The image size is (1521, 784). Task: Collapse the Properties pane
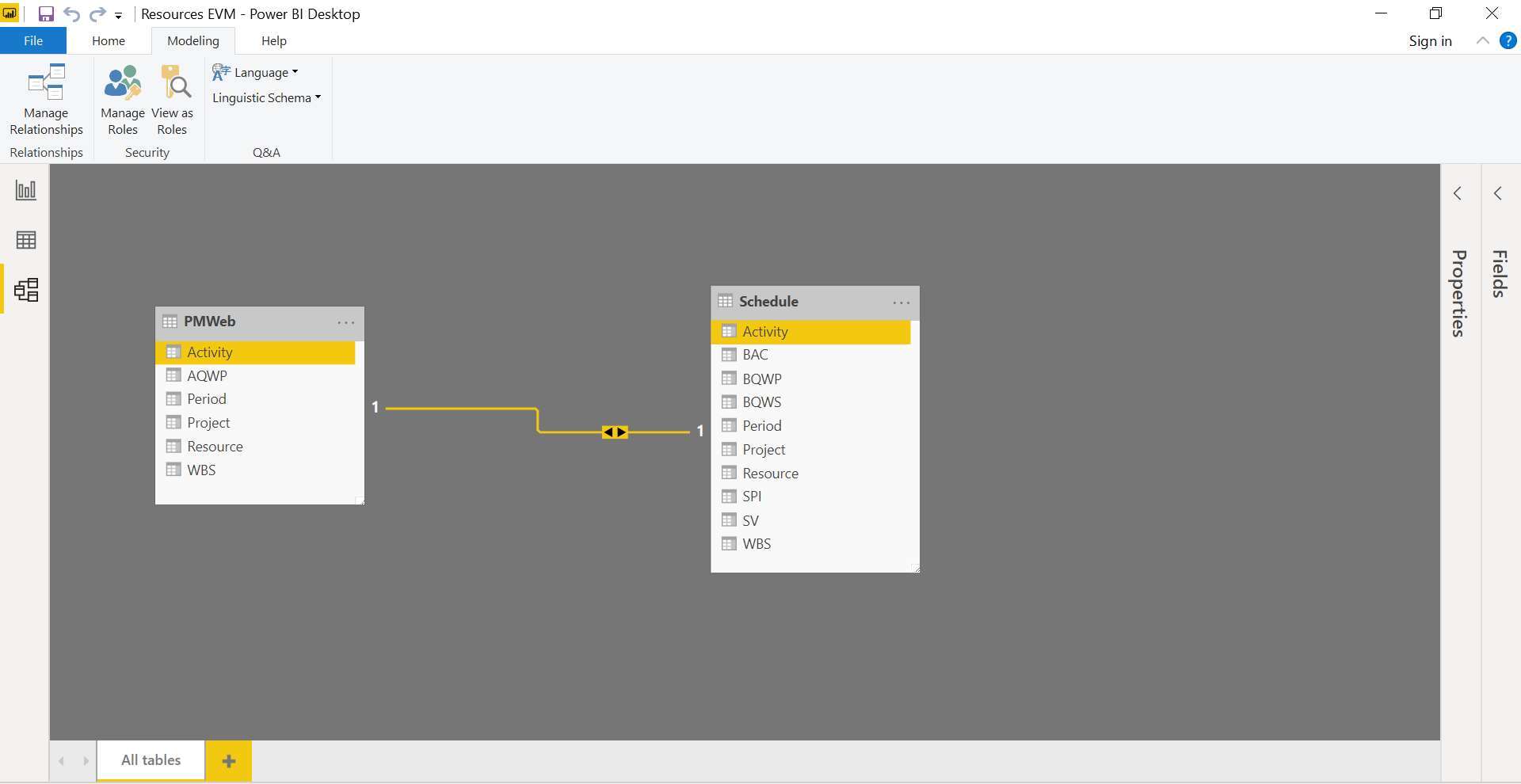[1458, 192]
